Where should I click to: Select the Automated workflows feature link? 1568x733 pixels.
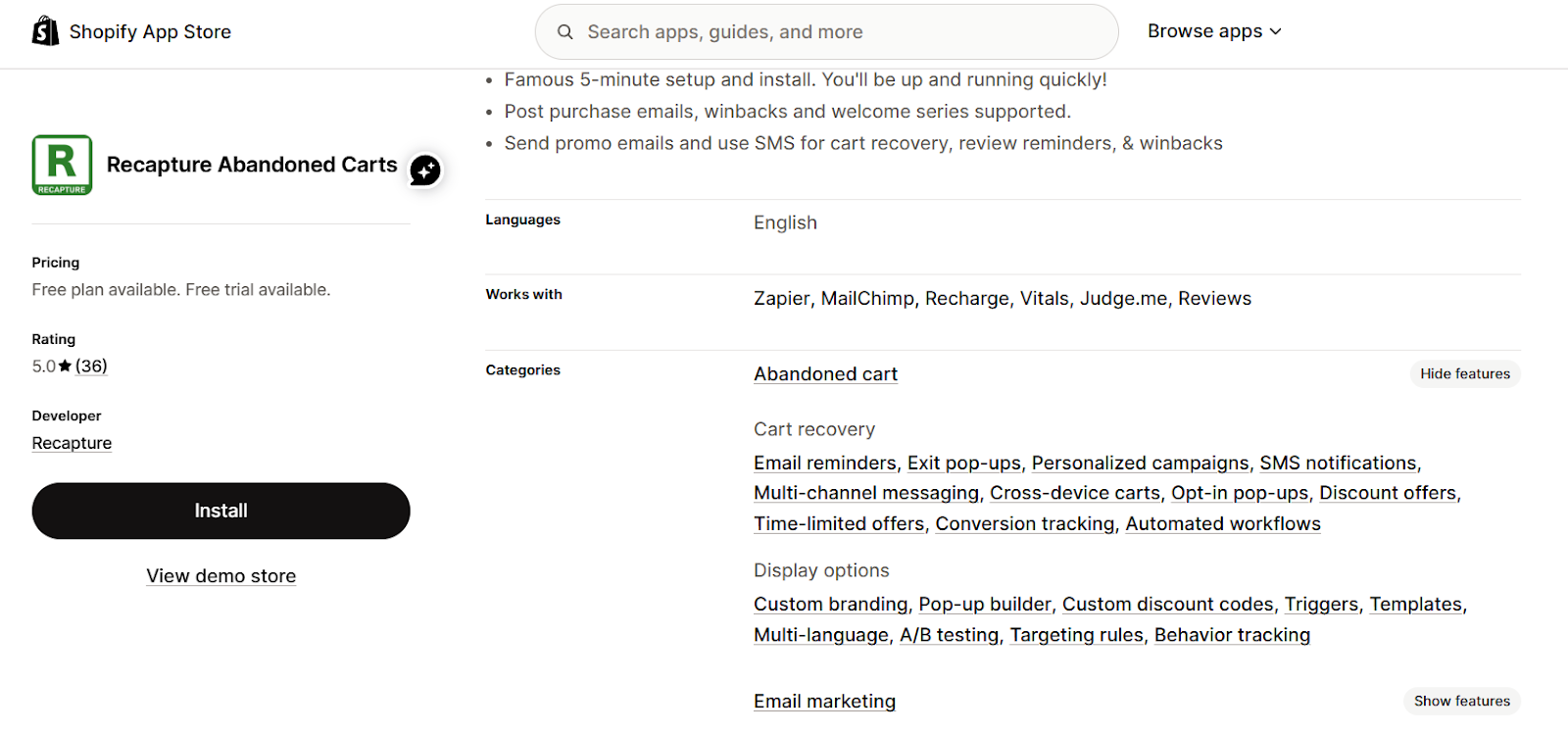(1223, 524)
